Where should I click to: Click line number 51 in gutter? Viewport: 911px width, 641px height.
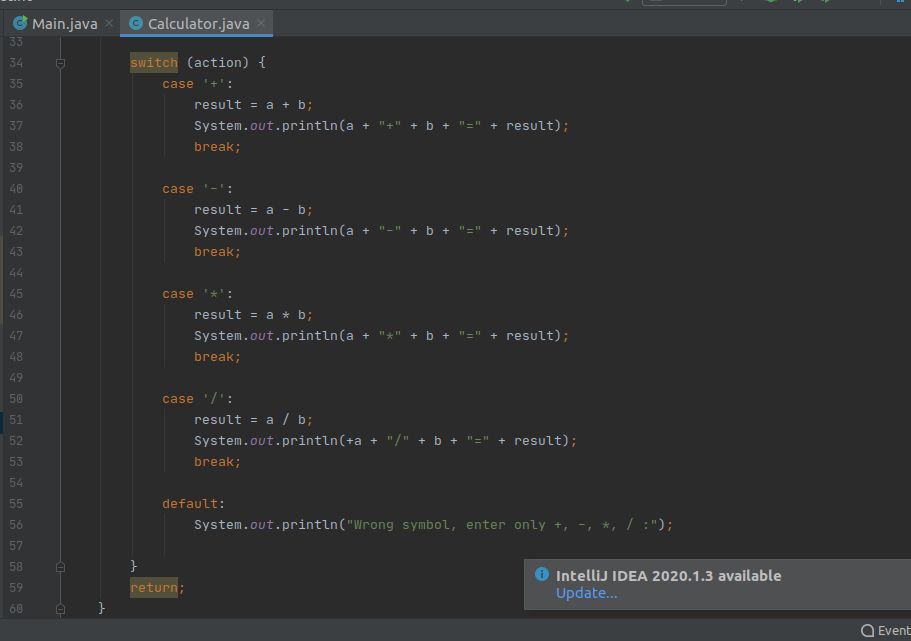(16, 420)
